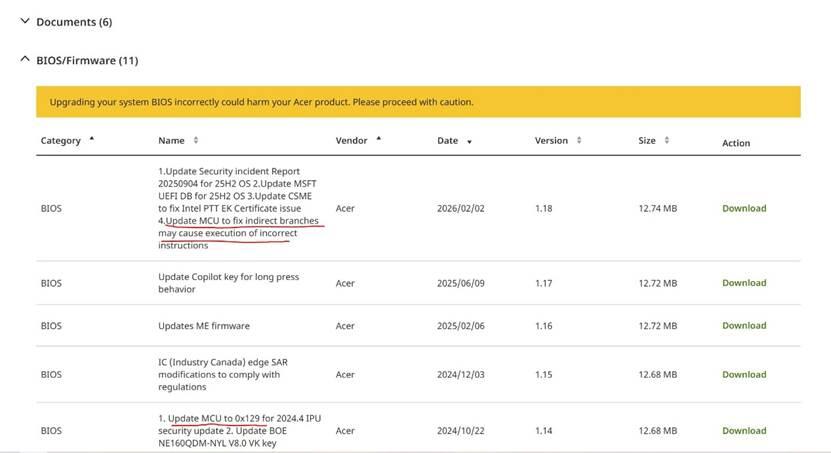Sort by Size using arrow icon

coord(666,140)
